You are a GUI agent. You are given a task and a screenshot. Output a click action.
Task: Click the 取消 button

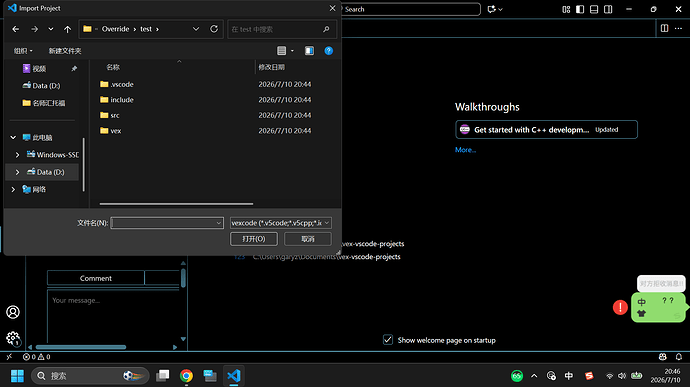click(308, 239)
